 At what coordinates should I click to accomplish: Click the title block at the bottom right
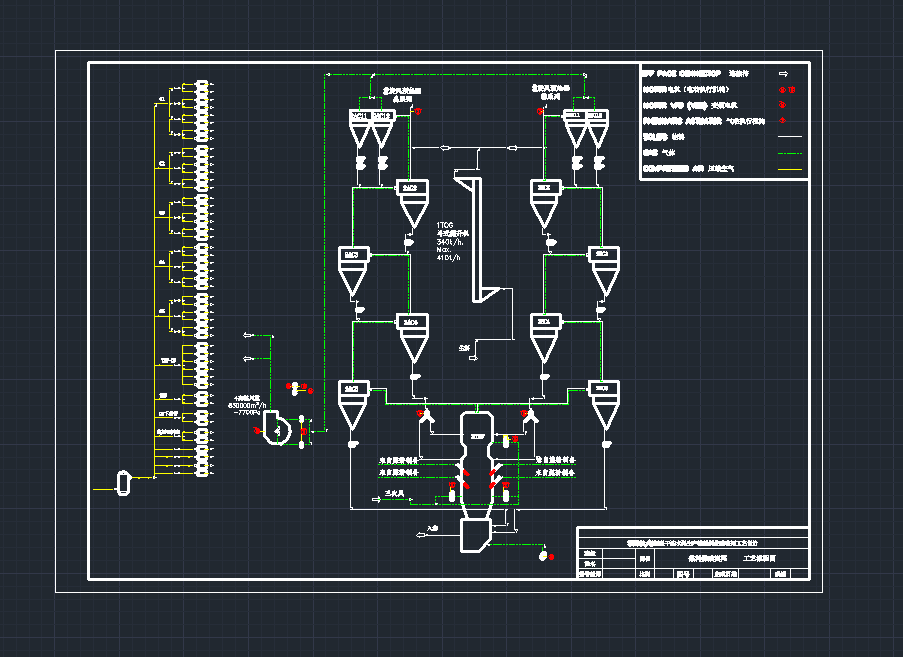693,553
